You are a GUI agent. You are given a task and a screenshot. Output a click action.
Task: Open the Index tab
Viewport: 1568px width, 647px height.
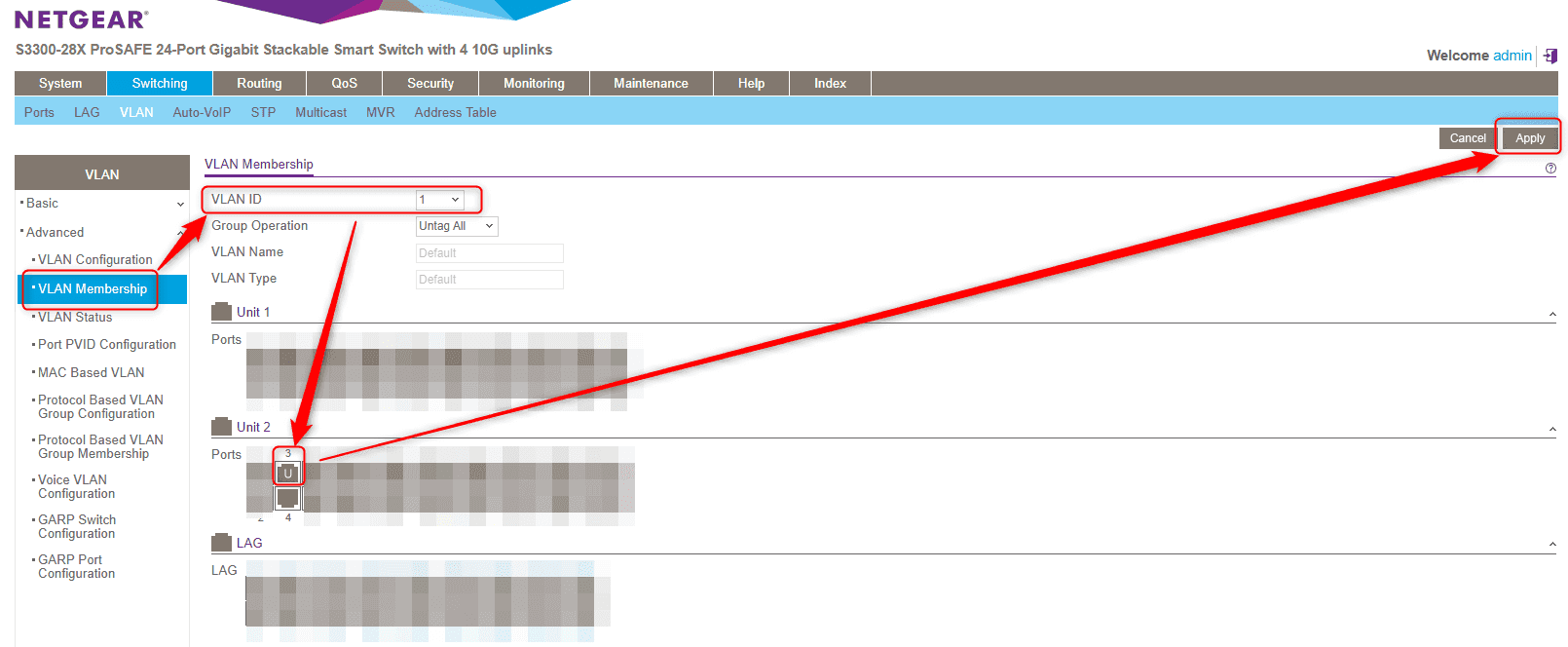[830, 84]
